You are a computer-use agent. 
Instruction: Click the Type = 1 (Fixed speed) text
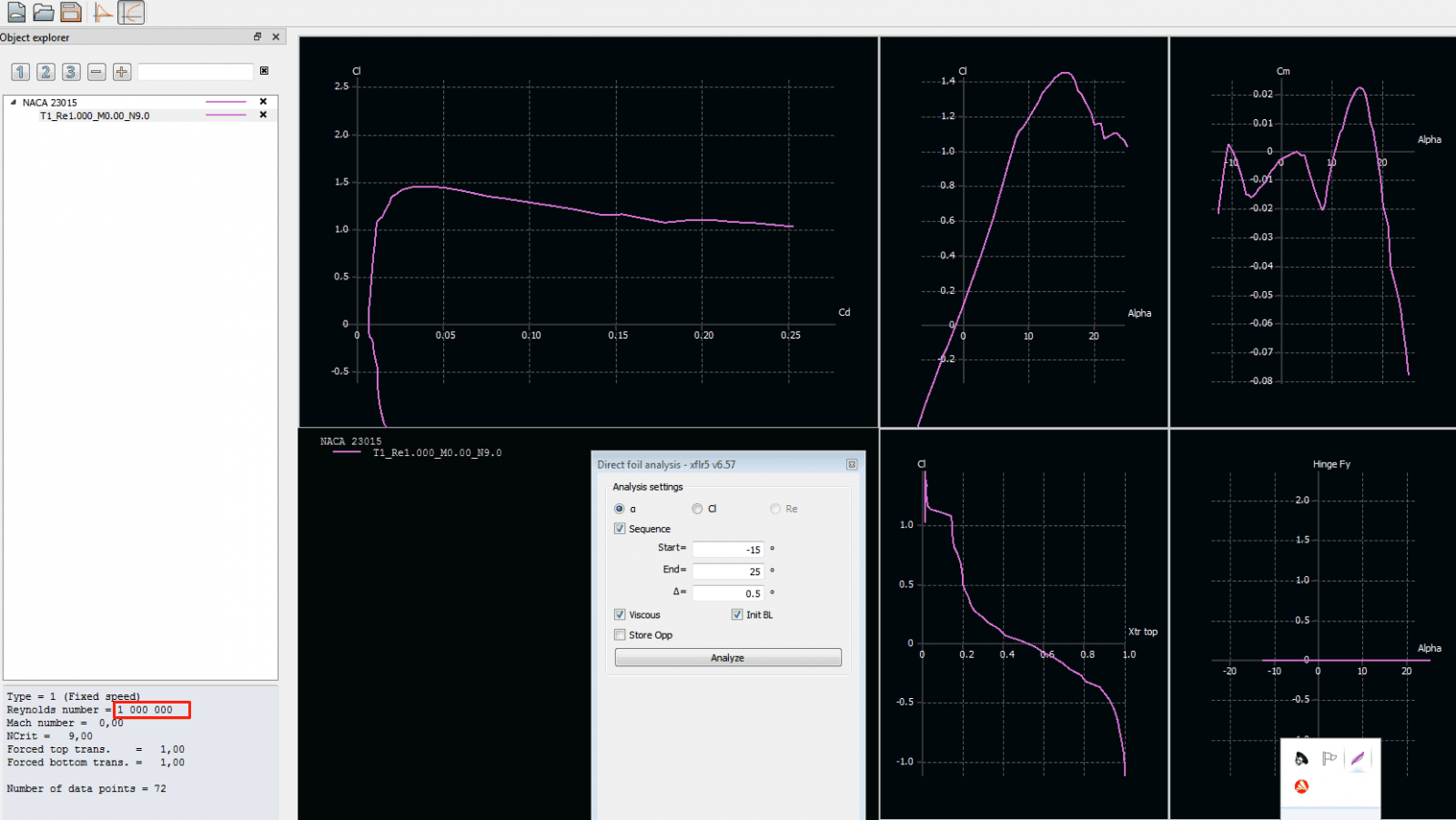click(x=74, y=696)
